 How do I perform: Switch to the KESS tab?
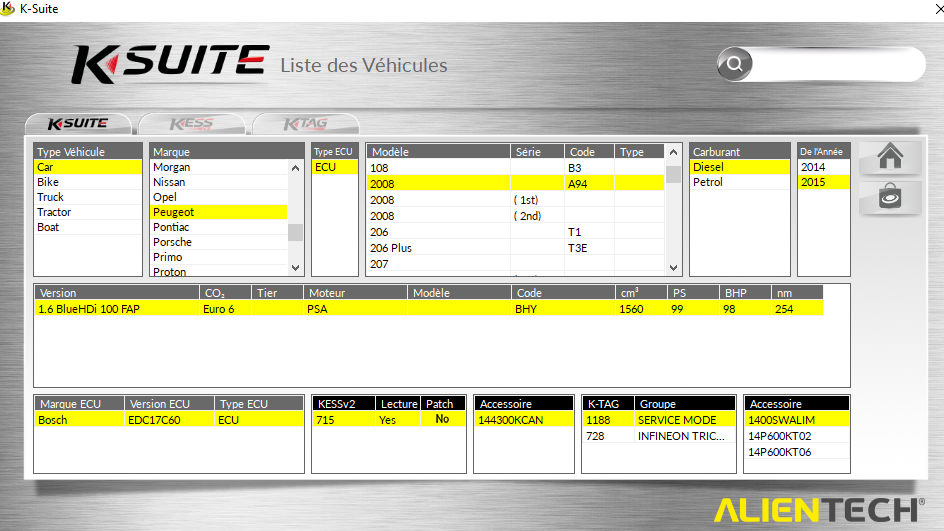(191, 123)
